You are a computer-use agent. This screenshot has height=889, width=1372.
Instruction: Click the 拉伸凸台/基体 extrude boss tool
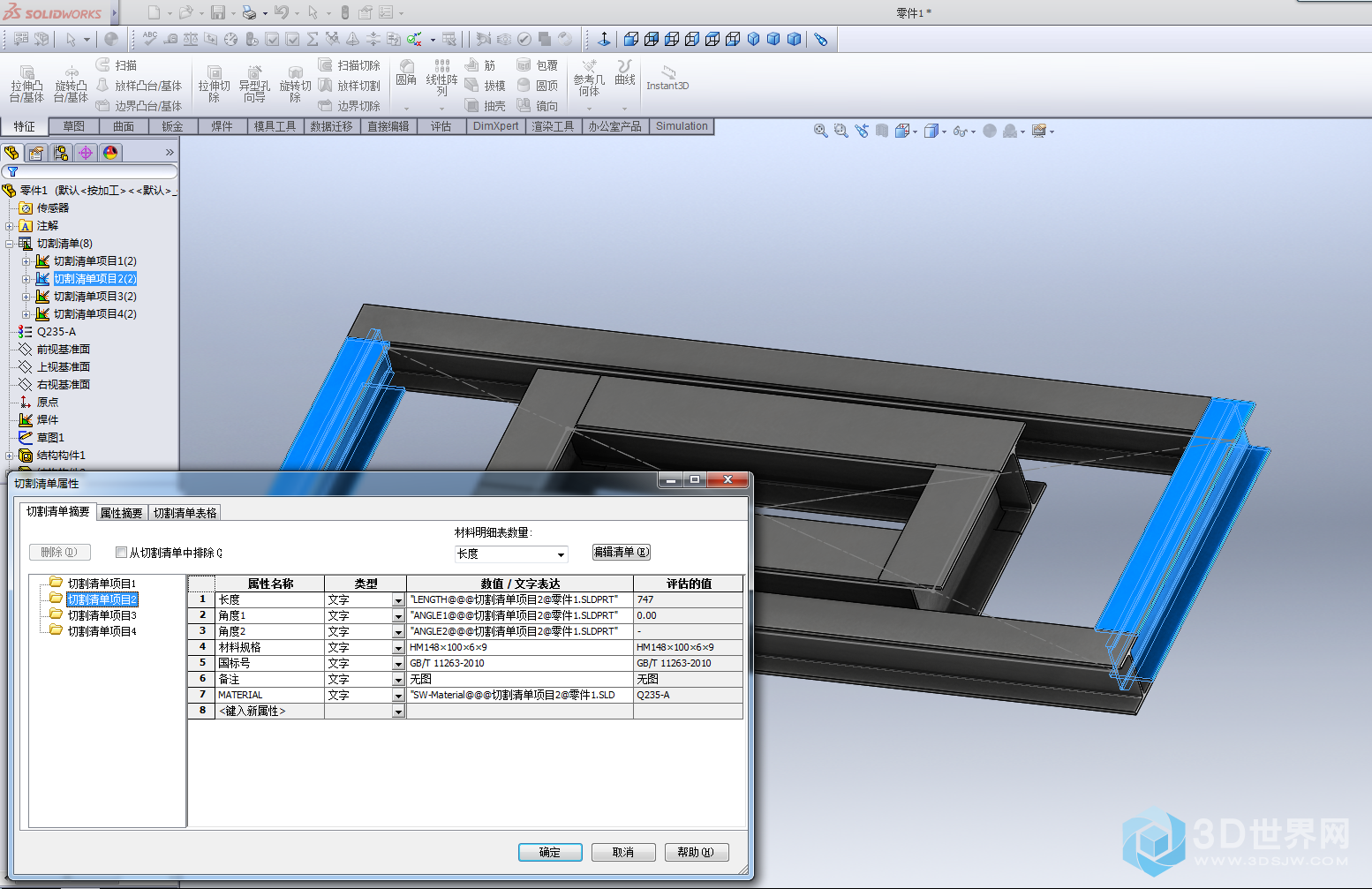26,84
